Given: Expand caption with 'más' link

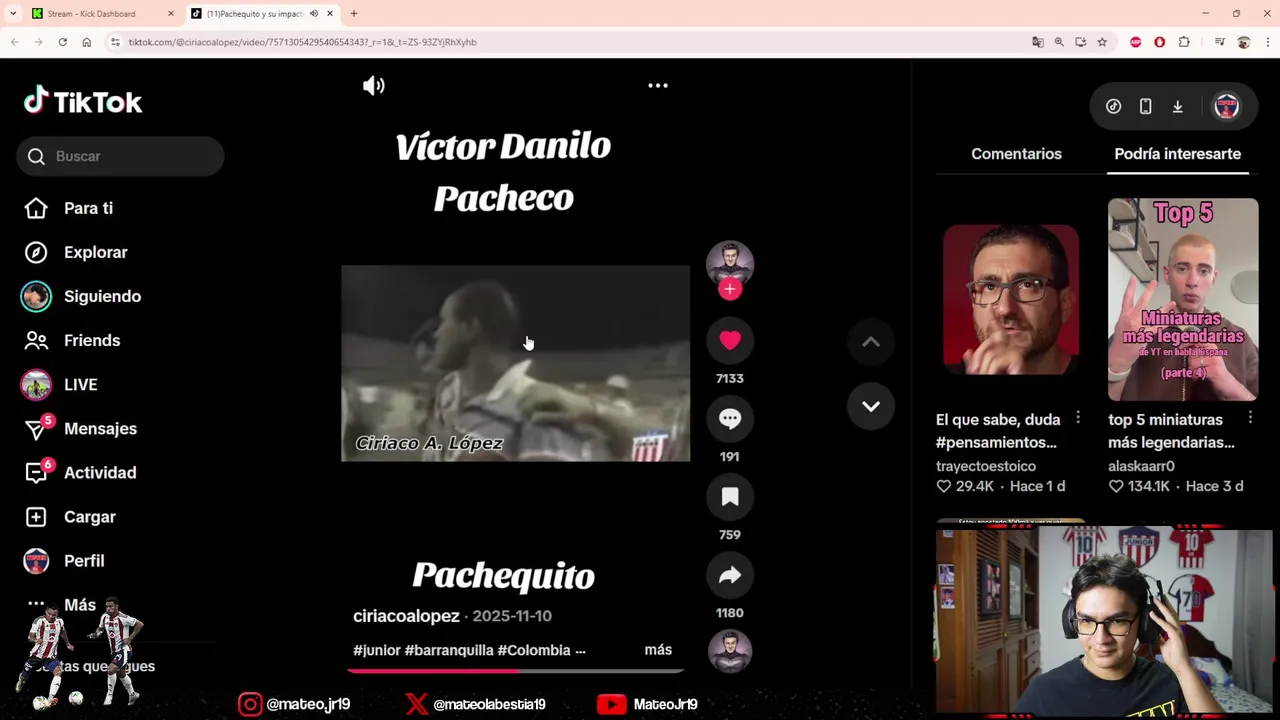Looking at the screenshot, I should click(658, 650).
